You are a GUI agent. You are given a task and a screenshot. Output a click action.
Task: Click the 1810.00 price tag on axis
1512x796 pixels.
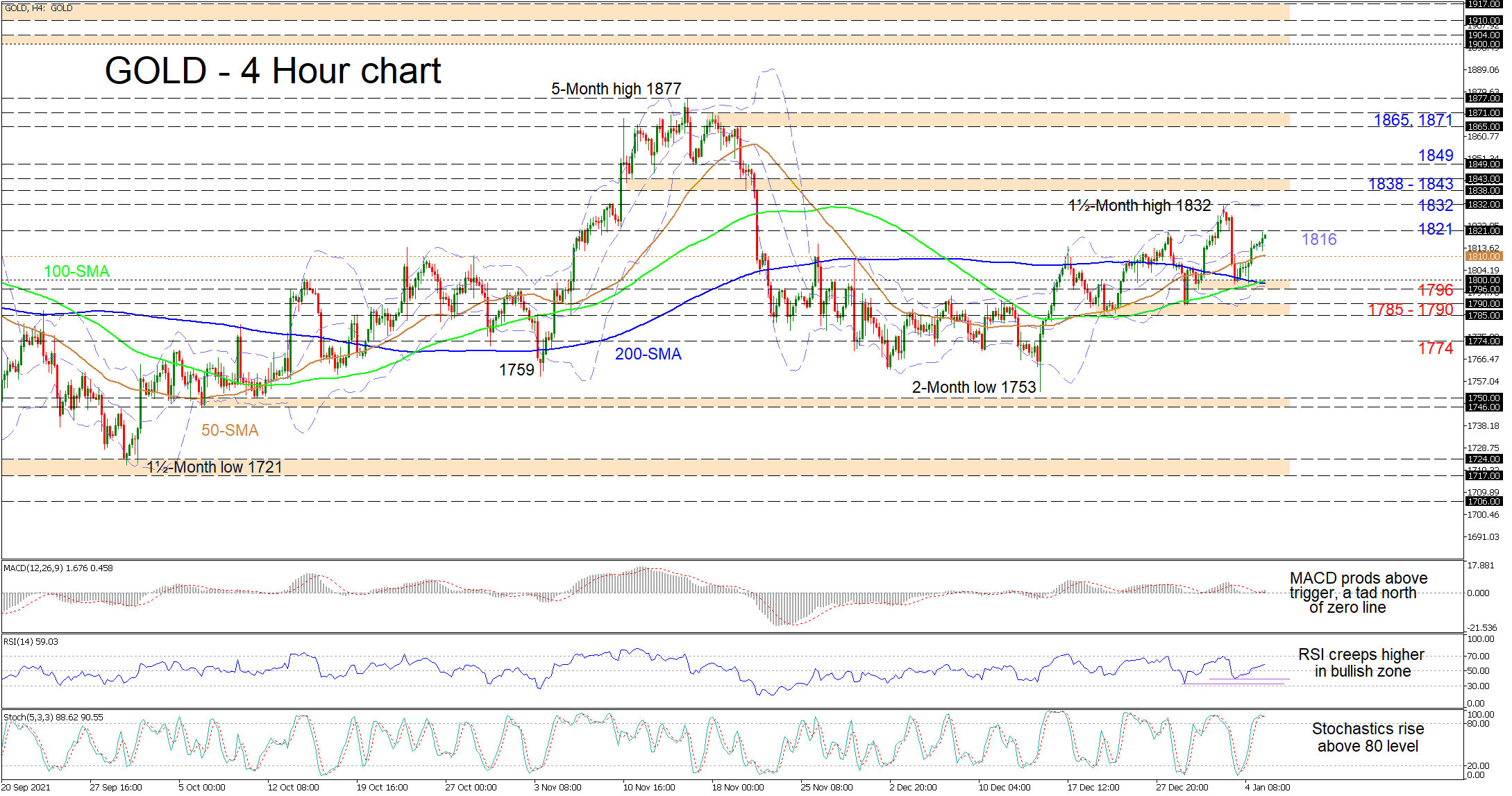(1484, 257)
